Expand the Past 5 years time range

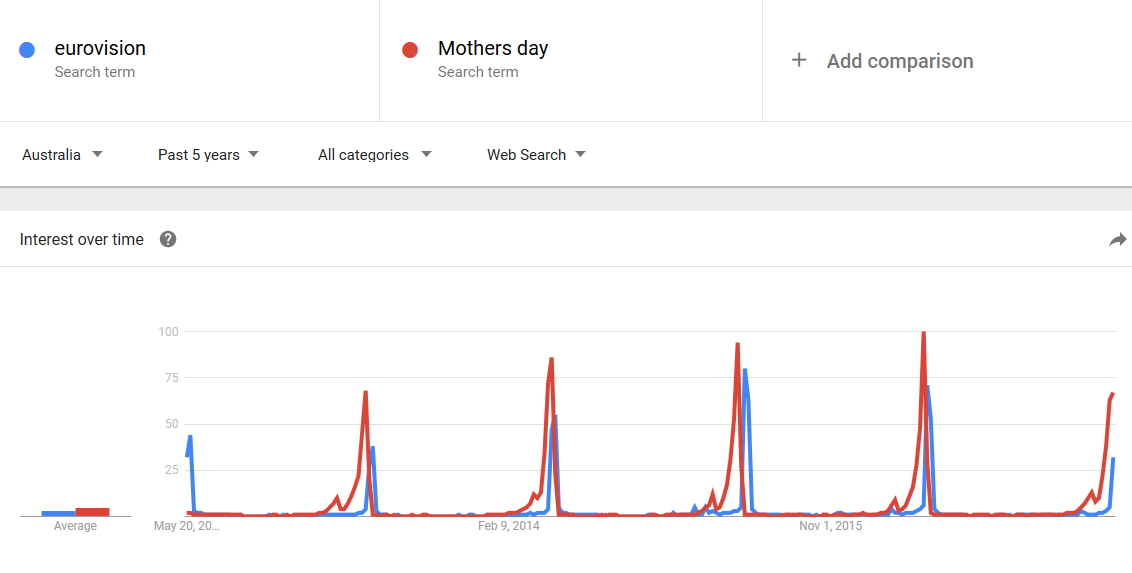pos(208,155)
